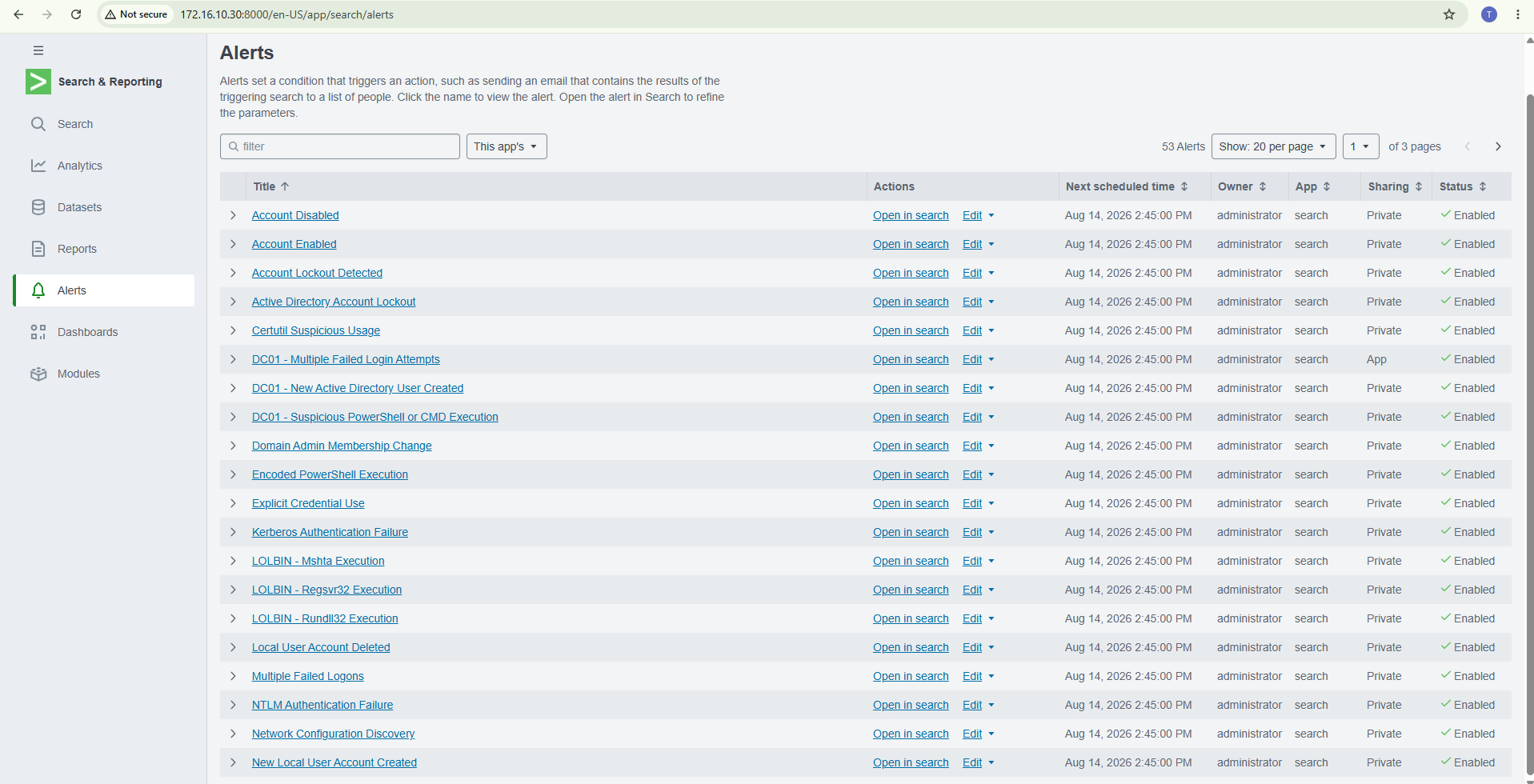Sort by Sharing column
Image resolution: width=1534 pixels, height=784 pixels.
click(x=1395, y=186)
